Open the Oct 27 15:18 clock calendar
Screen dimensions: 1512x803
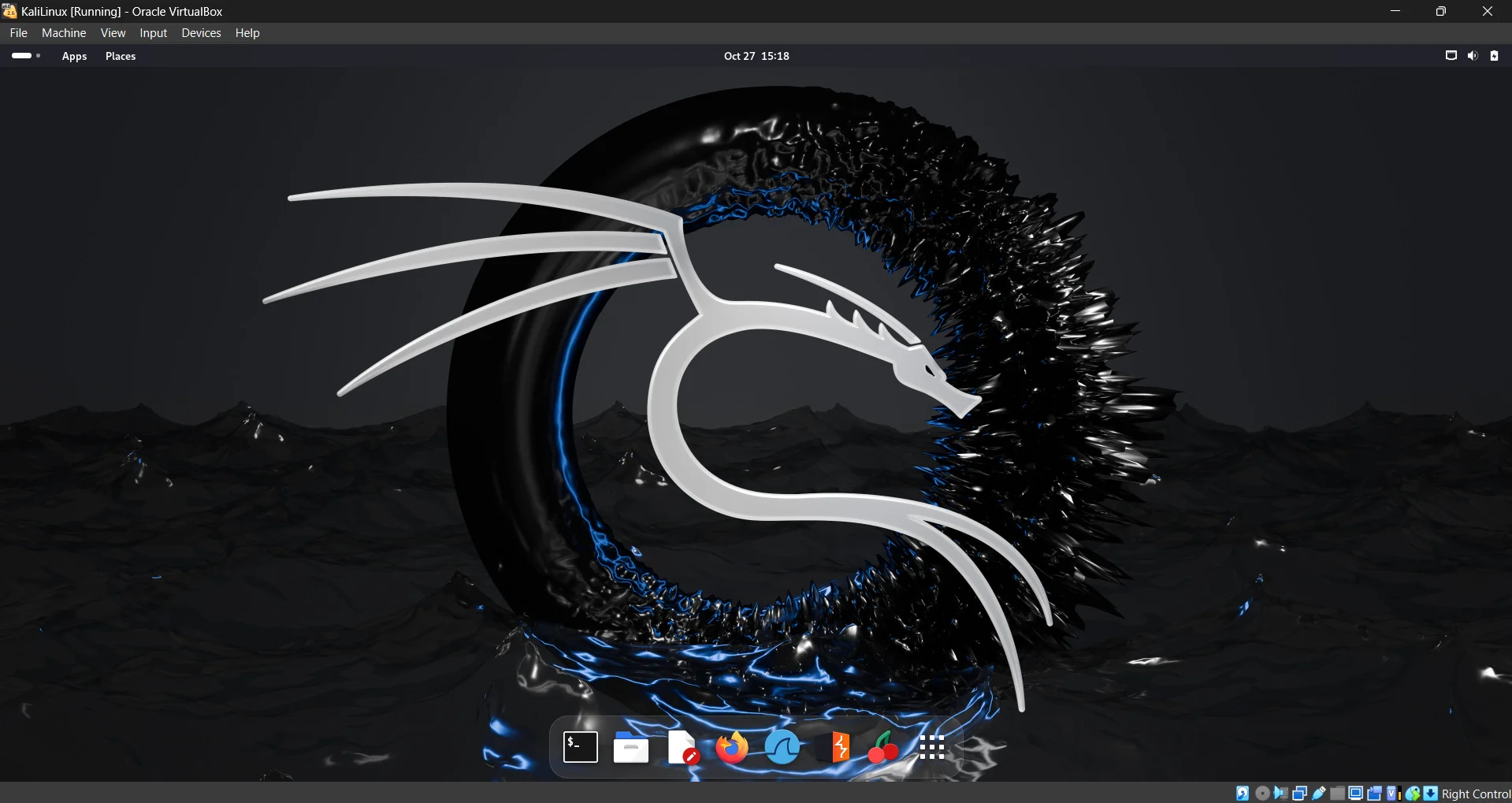click(756, 56)
